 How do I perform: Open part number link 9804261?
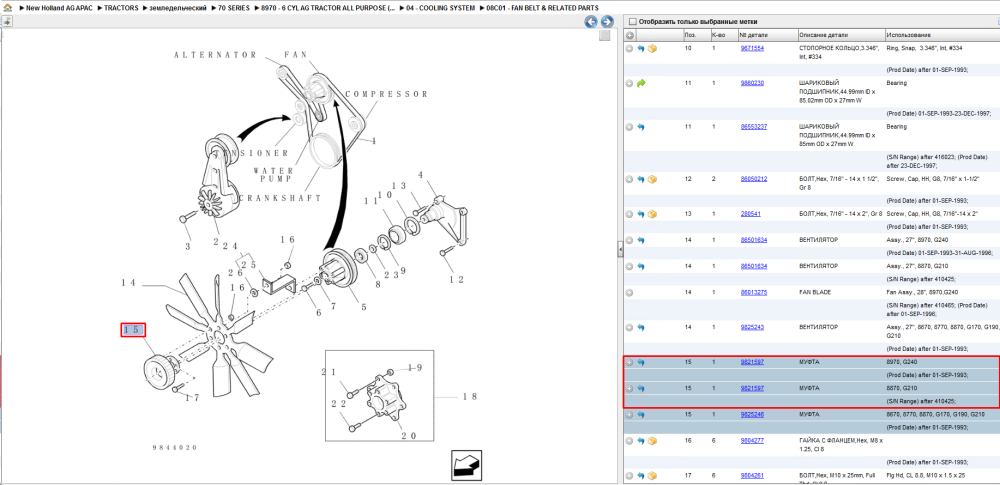pyautogui.click(x=752, y=475)
